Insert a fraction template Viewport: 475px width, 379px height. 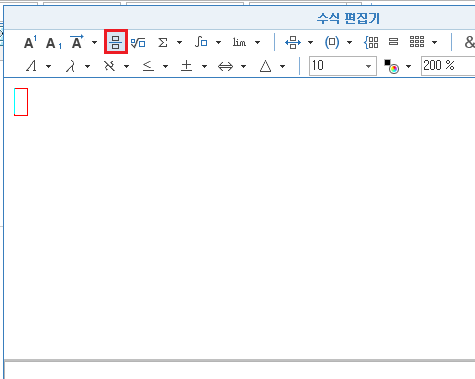tap(116, 42)
